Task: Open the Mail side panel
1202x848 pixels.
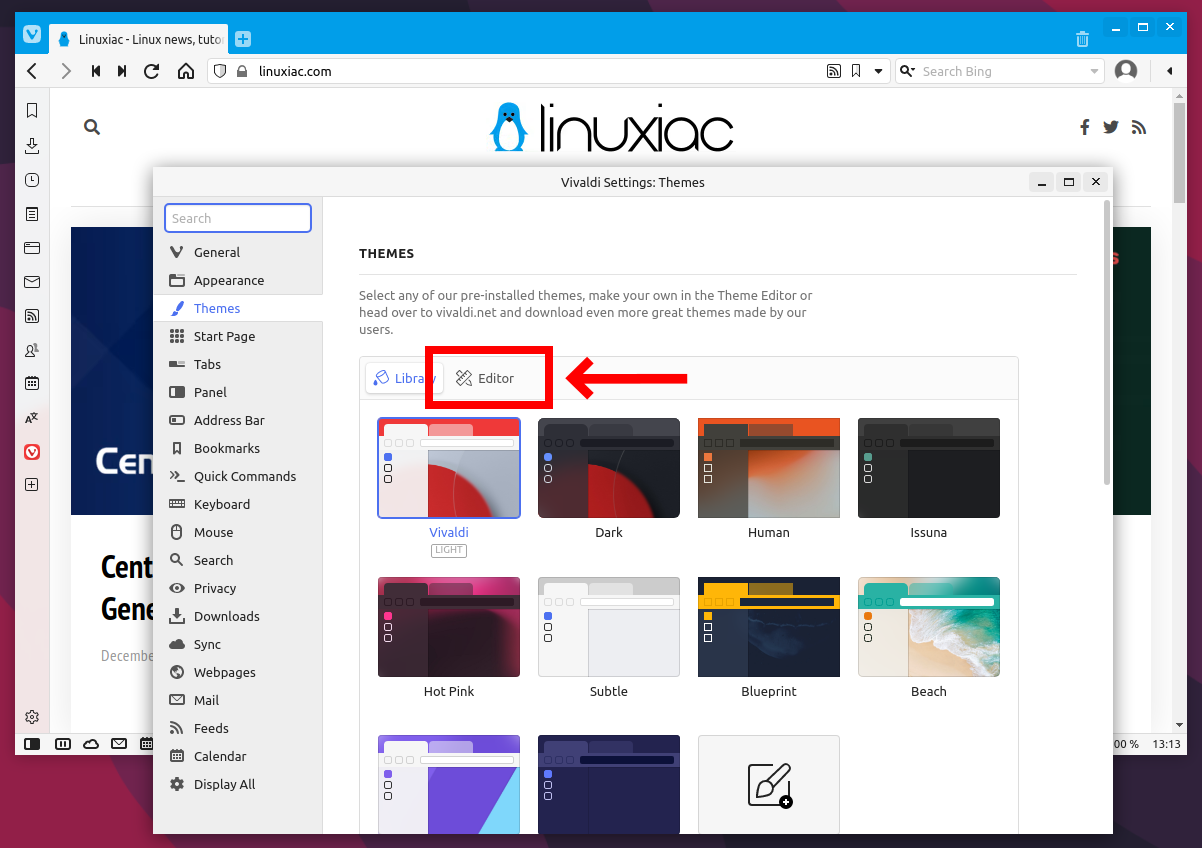Action: (x=32, y=282)
